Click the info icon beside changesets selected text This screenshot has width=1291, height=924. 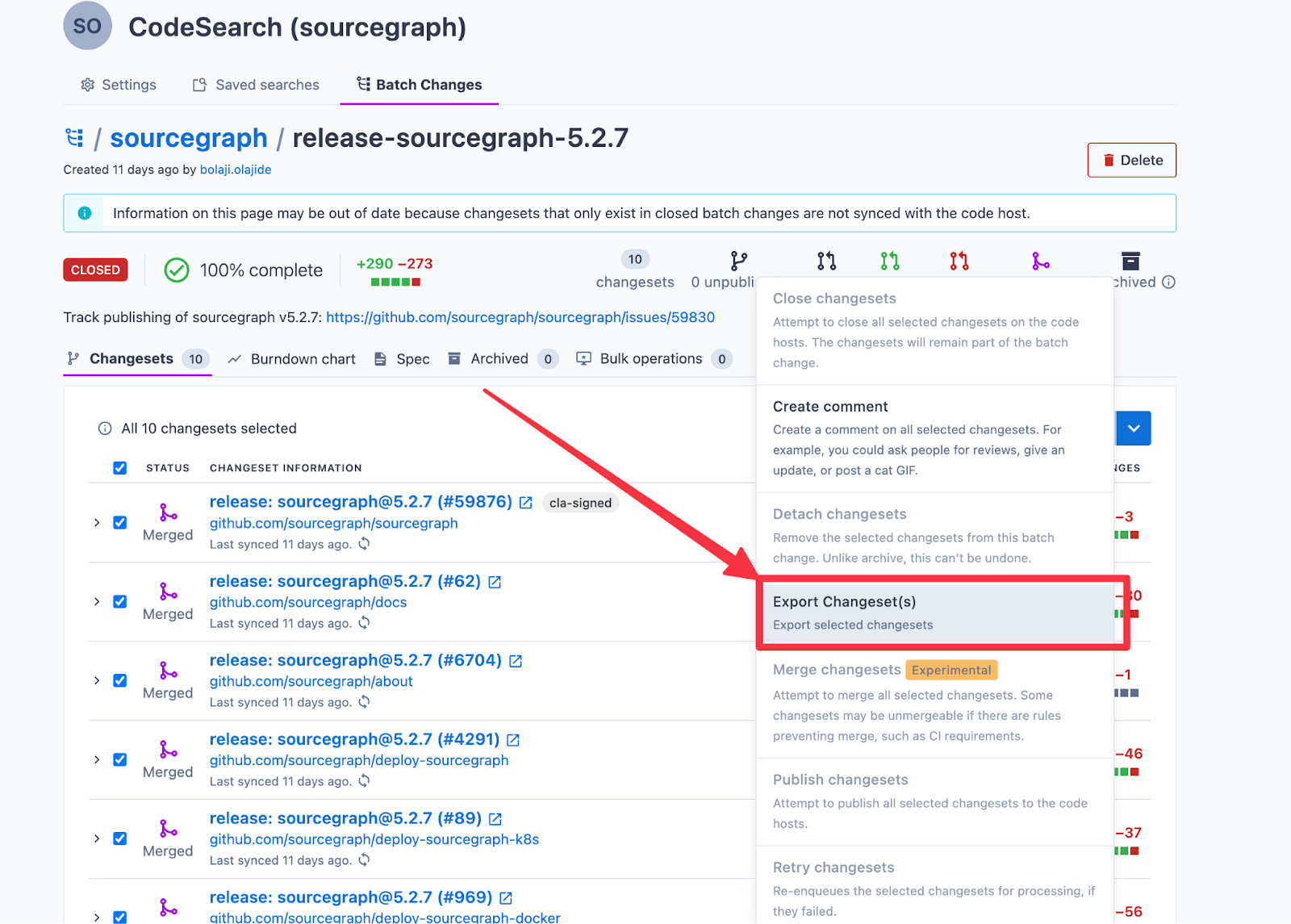coord(105,429)
